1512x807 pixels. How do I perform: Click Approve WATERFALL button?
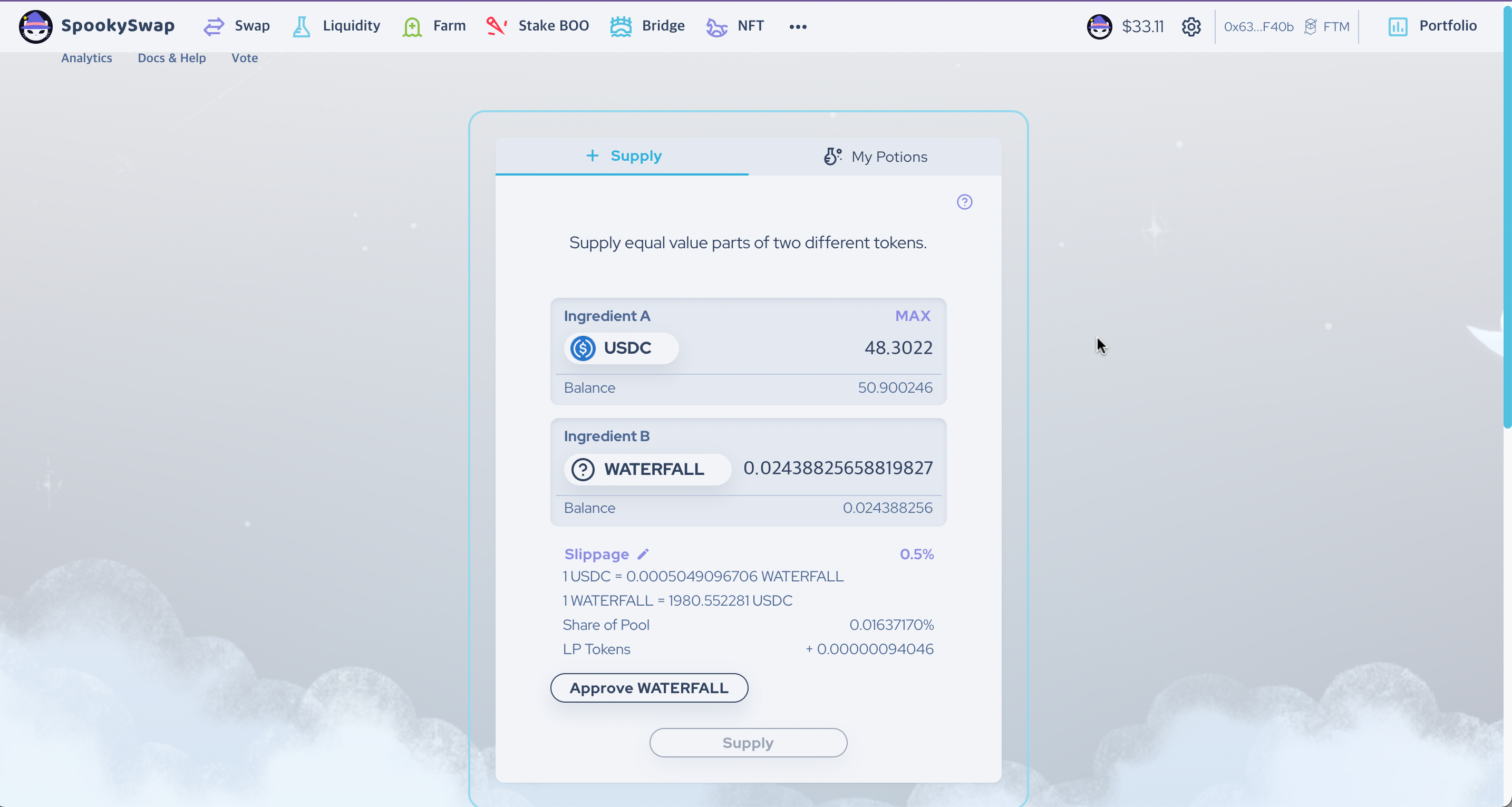point(648,688)
